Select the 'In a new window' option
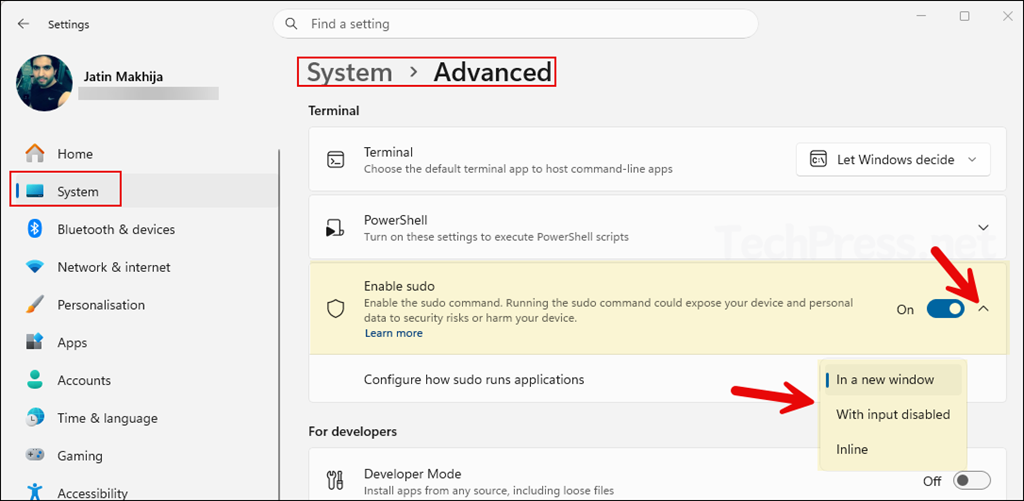Image resolution: width=1024 pixels, height=501 pixels. pos(885,380)
